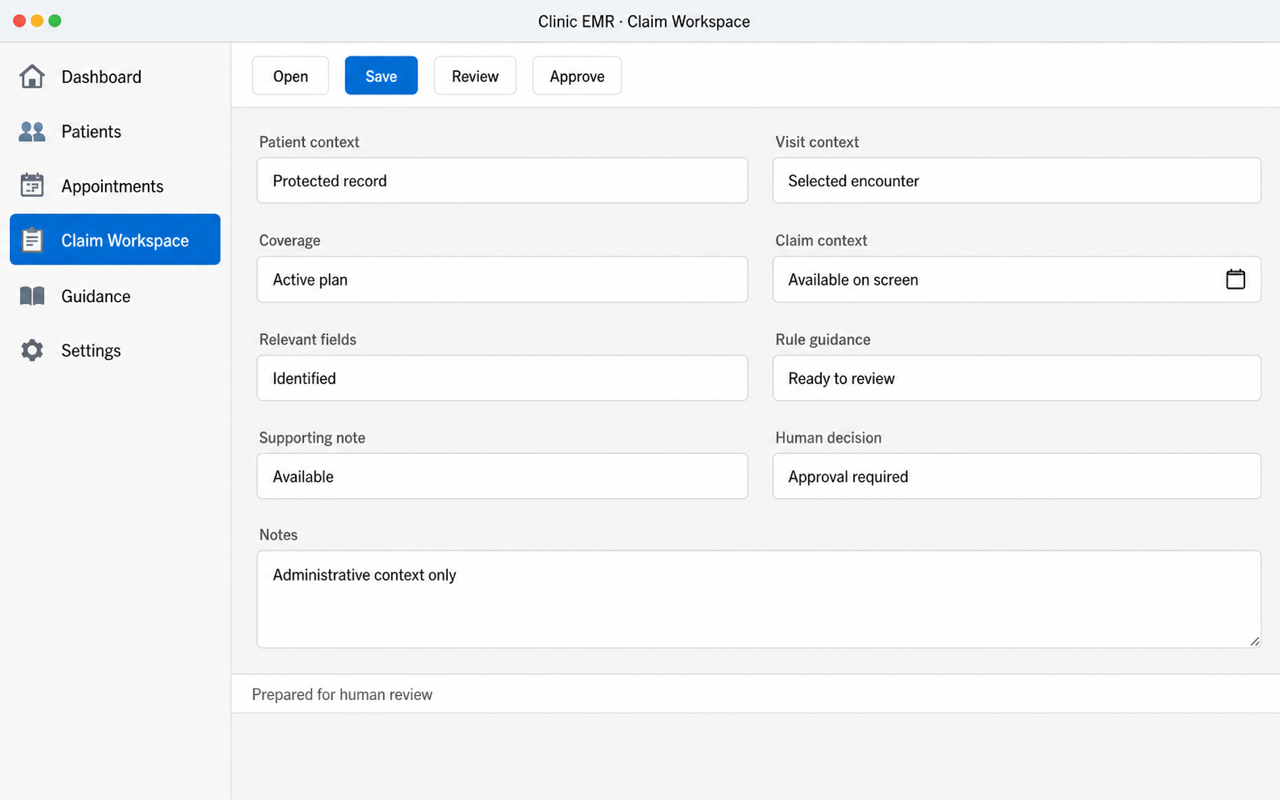The image size is (1280, 800).
Task: Click the 'Relevant fields' label
Action: click(x=308, y=340)
